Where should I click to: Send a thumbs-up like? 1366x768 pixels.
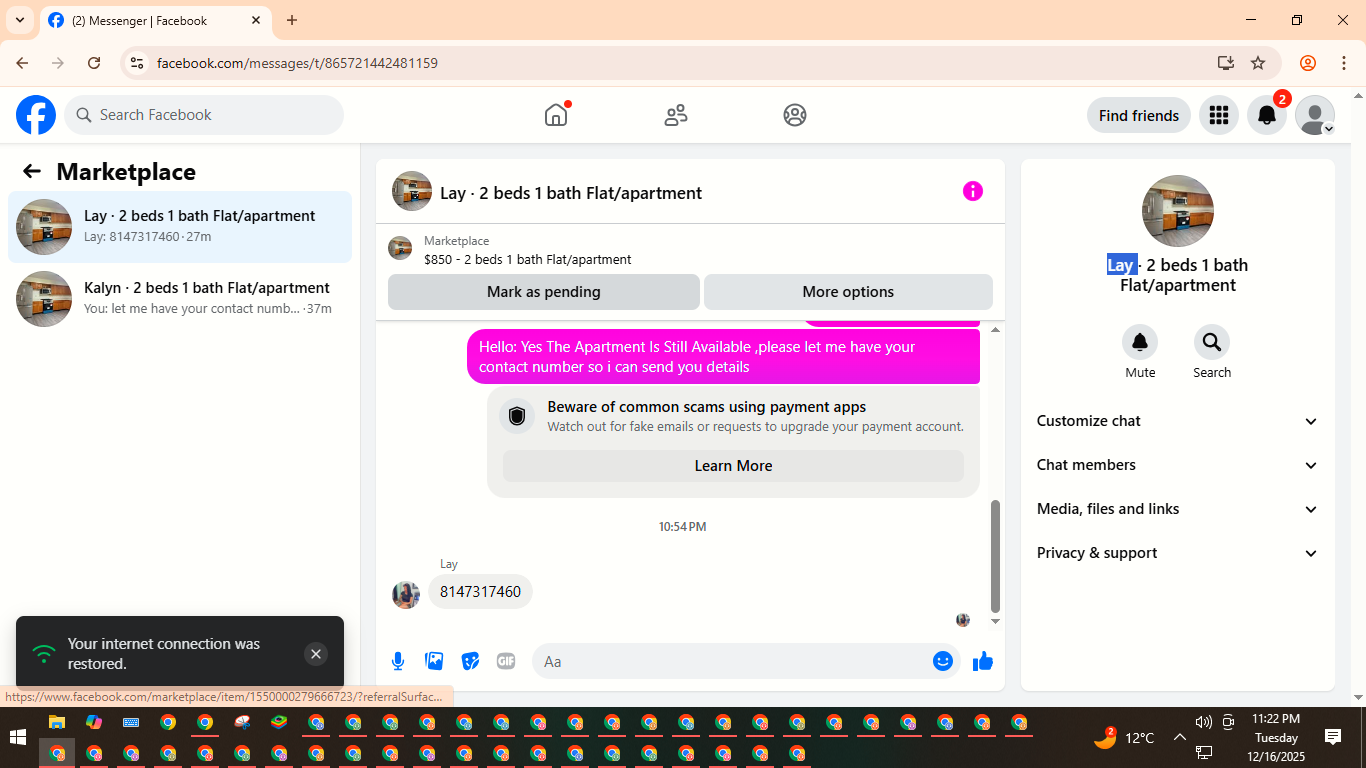tap(983, 661)
